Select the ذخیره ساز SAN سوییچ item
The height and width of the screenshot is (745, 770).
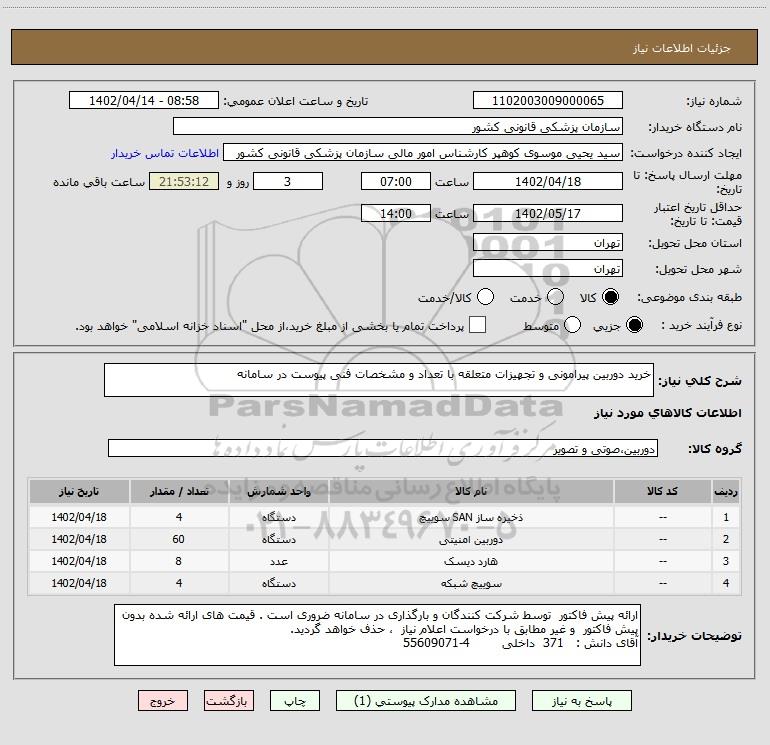(x=470, y=517)
